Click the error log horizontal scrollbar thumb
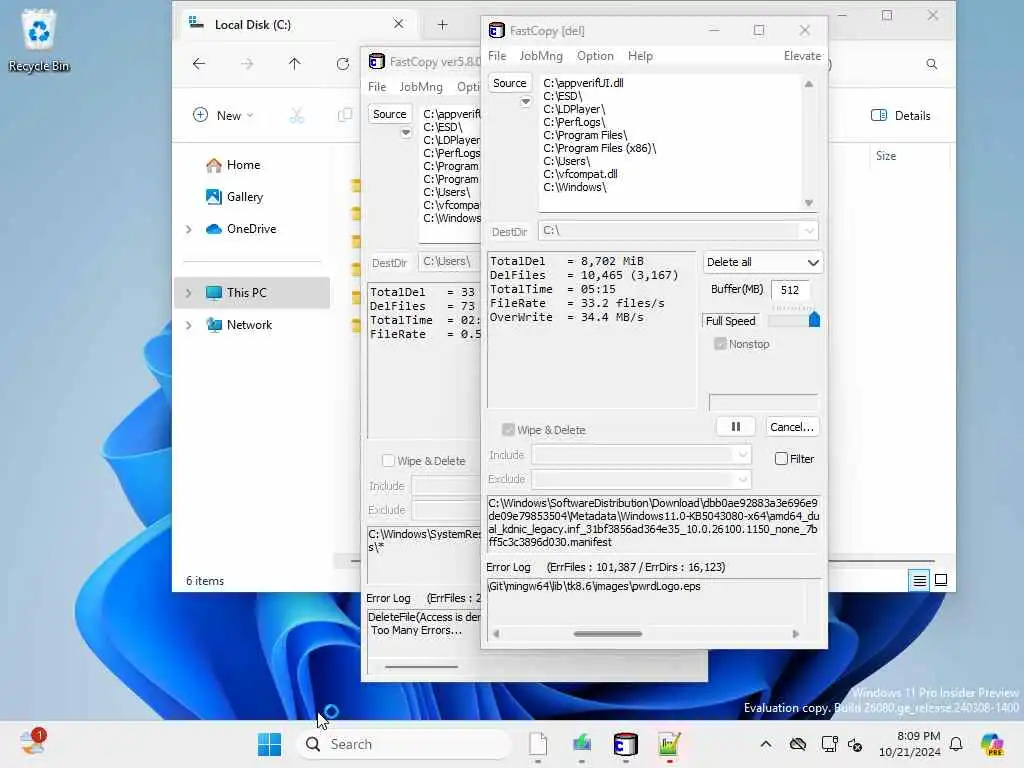Image resolution: width=1024 pixels, height=768 pixels. tap(607, 633)
